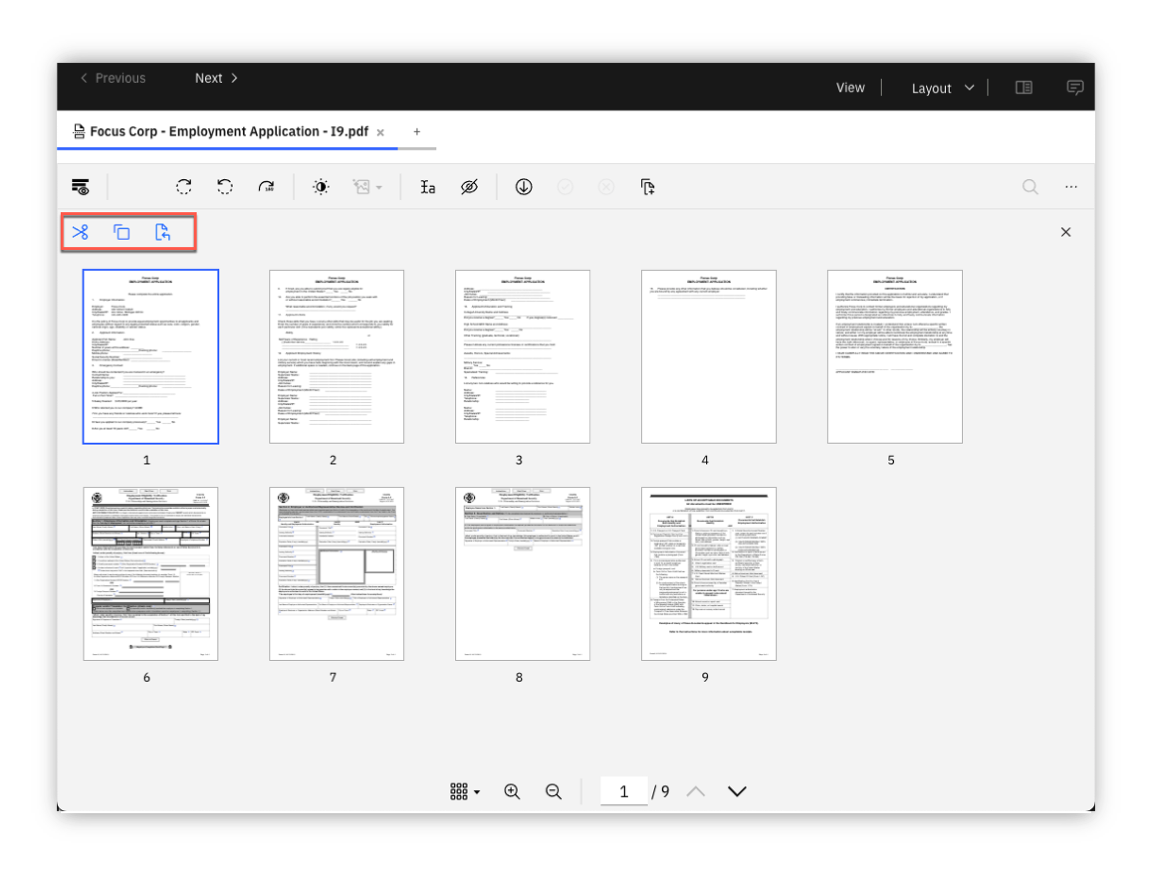Zoom out on thumbnails
Viewport: 1152px width, 877px height.
[x=553, y=791]
